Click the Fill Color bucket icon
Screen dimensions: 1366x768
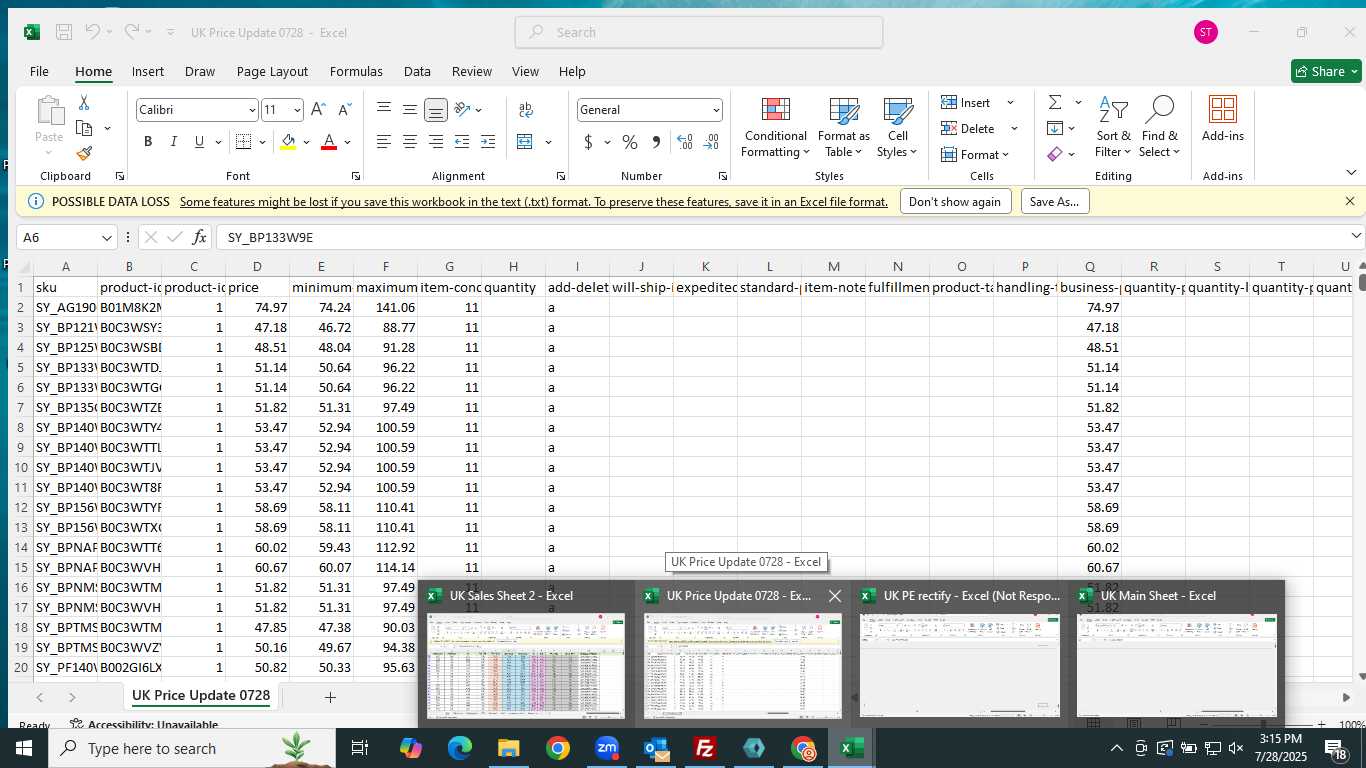288,142
